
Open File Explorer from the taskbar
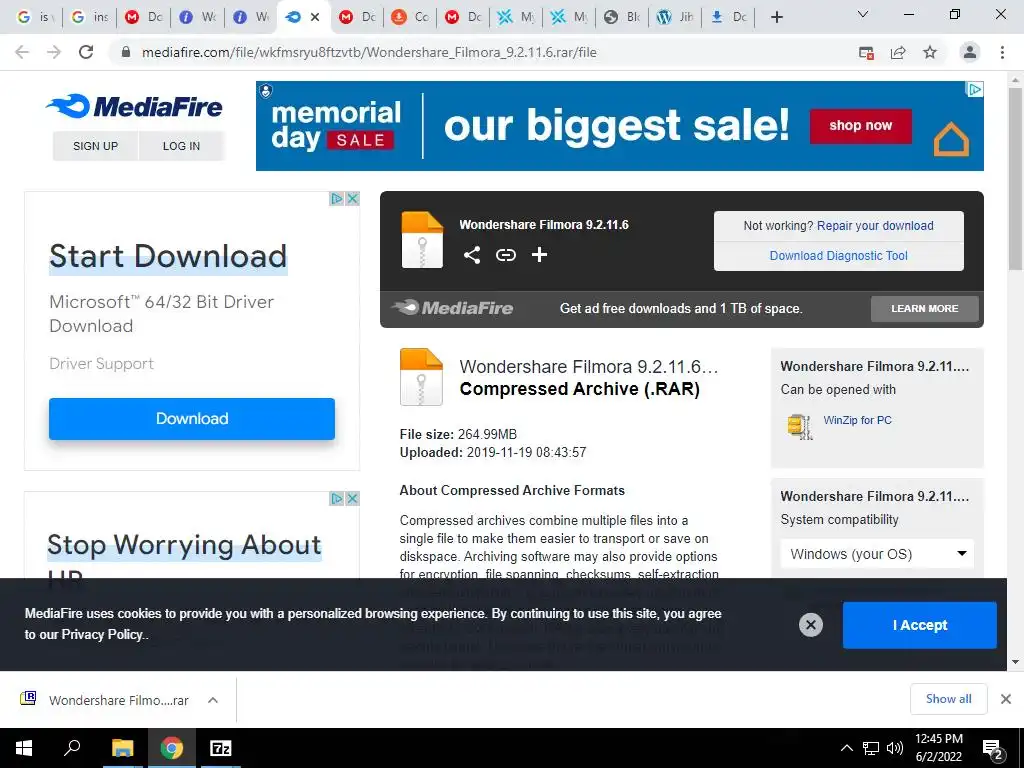click(x=122, y=748)
